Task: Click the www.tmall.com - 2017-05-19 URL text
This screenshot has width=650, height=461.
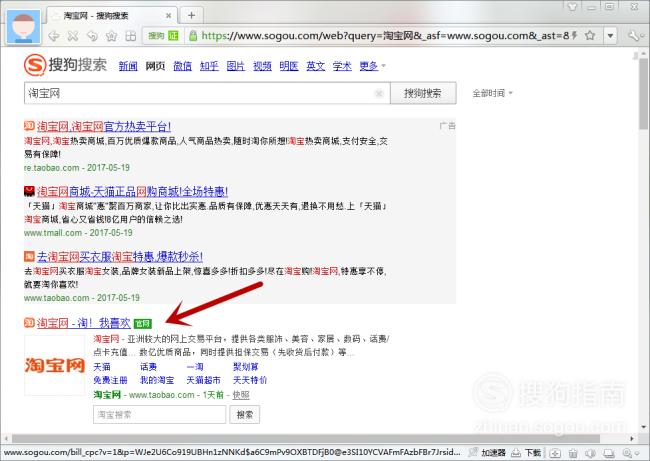Action: (x=78, y=233)
